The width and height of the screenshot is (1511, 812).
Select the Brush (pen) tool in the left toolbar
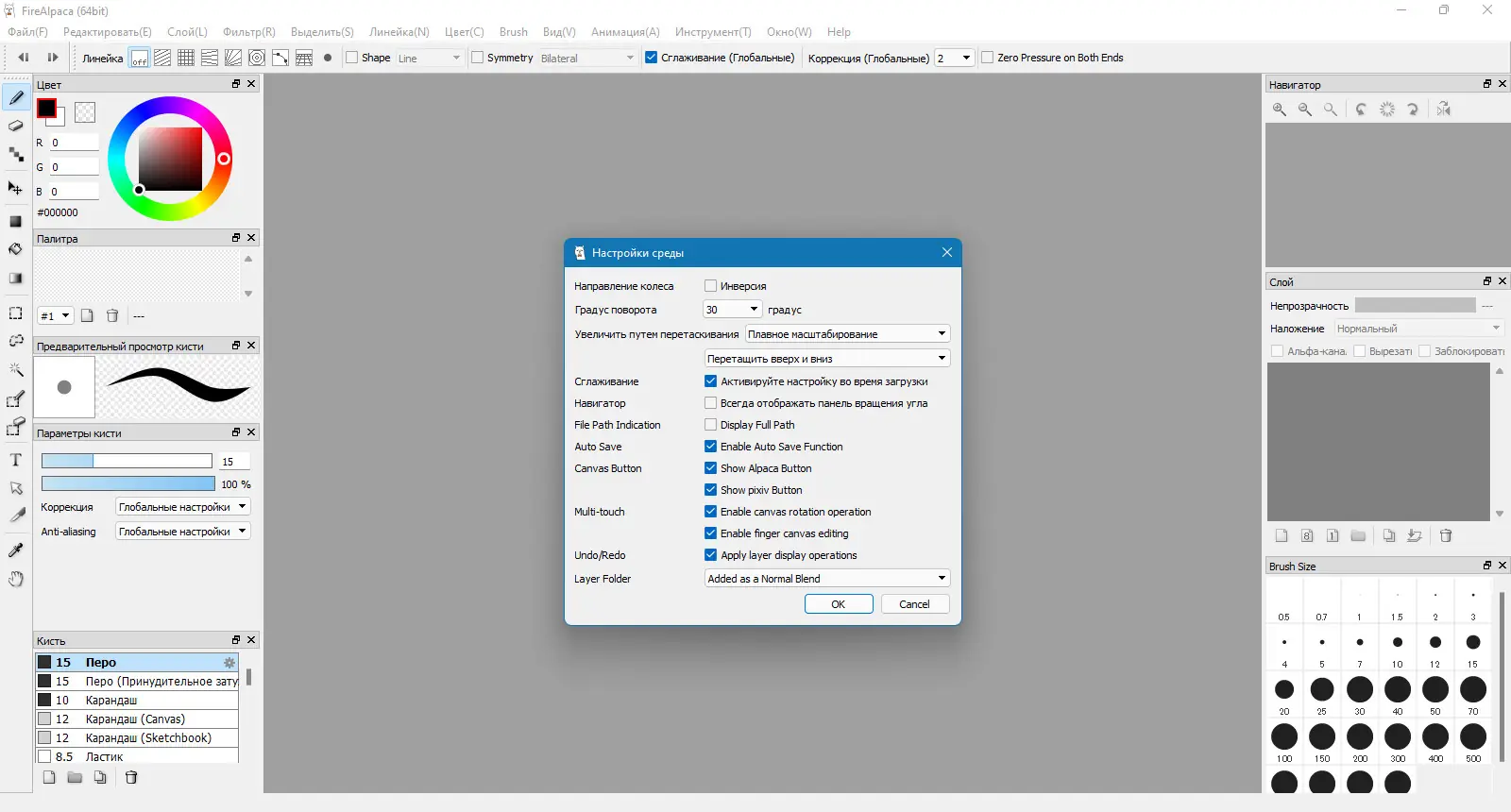click(16, 97)
